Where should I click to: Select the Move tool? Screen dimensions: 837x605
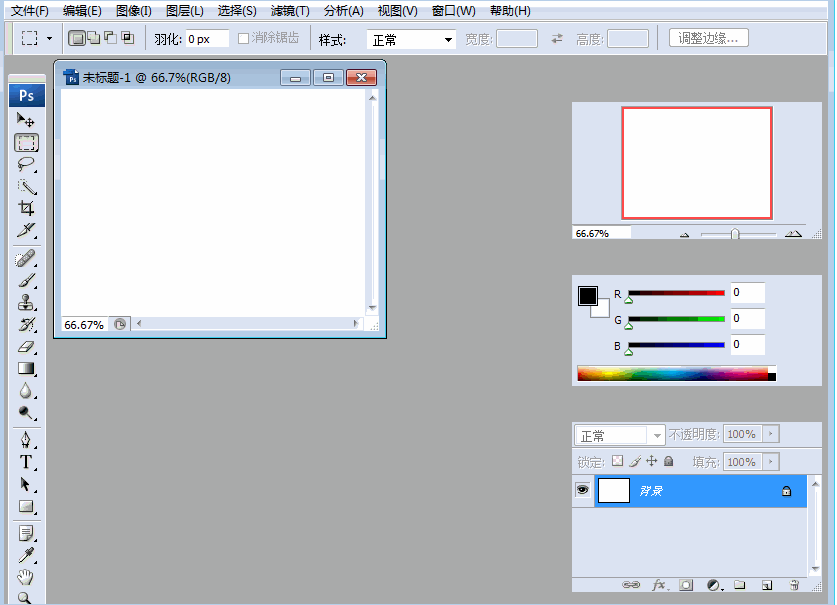[x=26, y=120]
